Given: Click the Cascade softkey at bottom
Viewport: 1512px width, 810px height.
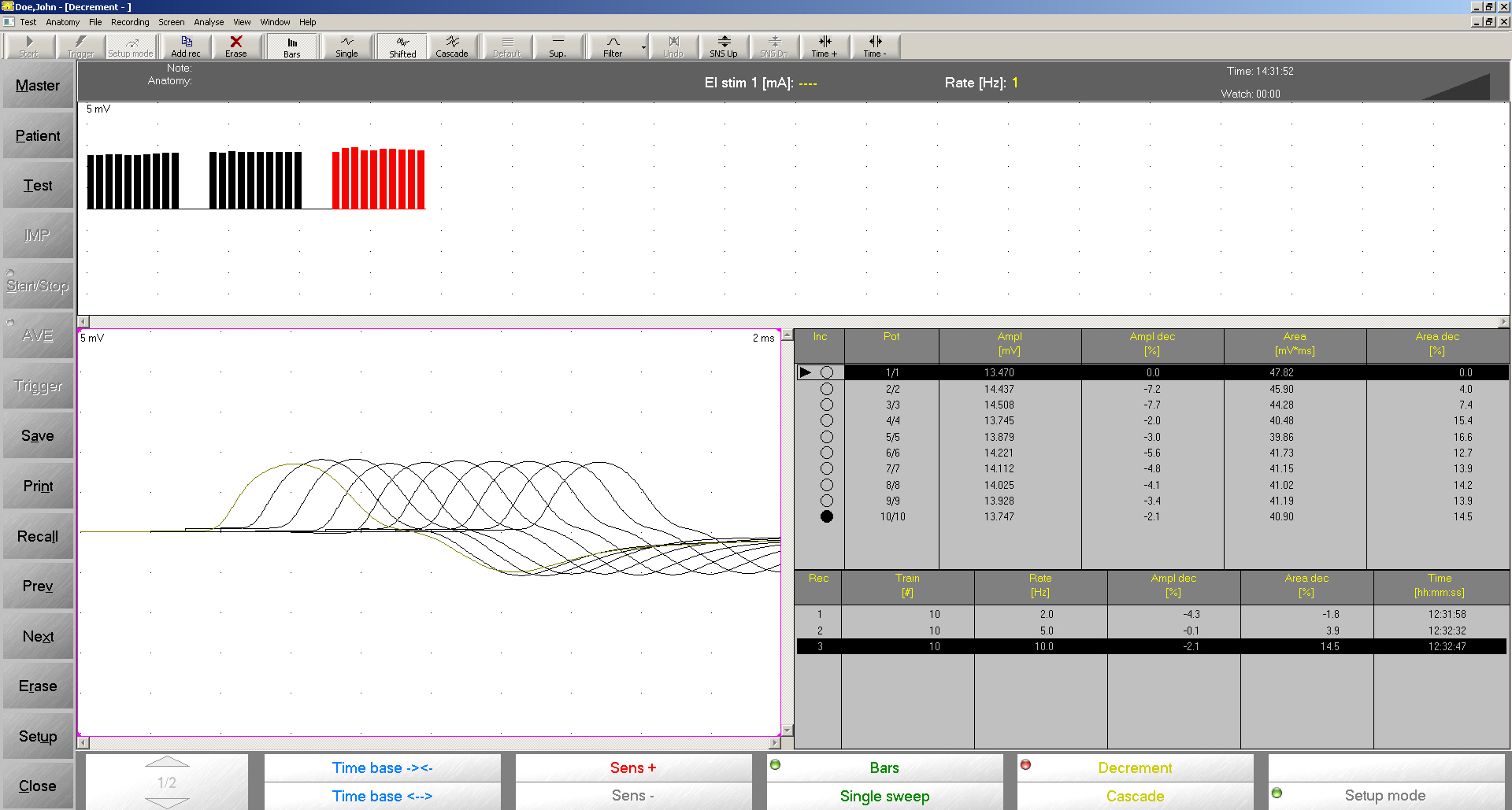Looking at the screenshot, I should (x=1135, y=796).
